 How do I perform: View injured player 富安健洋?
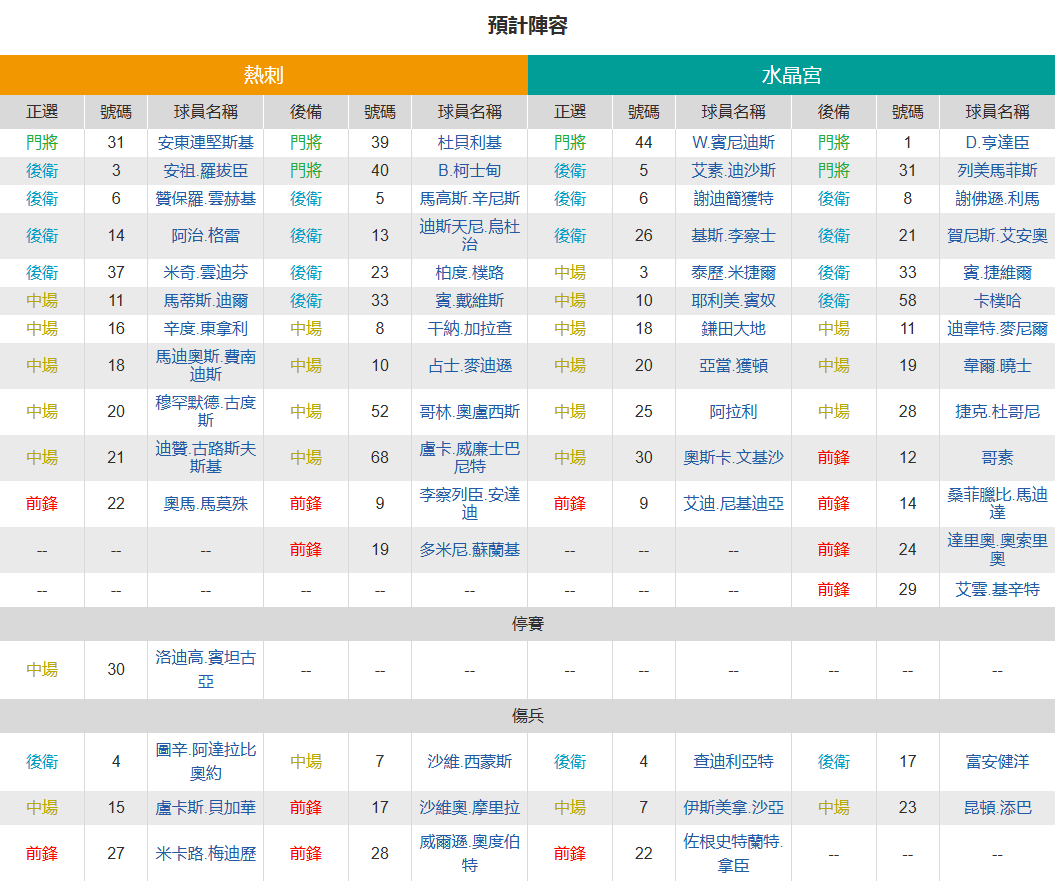click(x=997, y=762)
